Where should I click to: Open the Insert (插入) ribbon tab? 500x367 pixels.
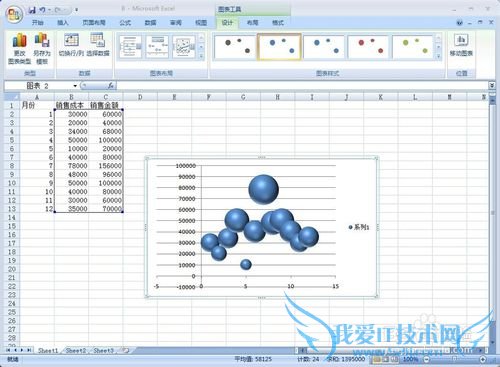[63, 23]
